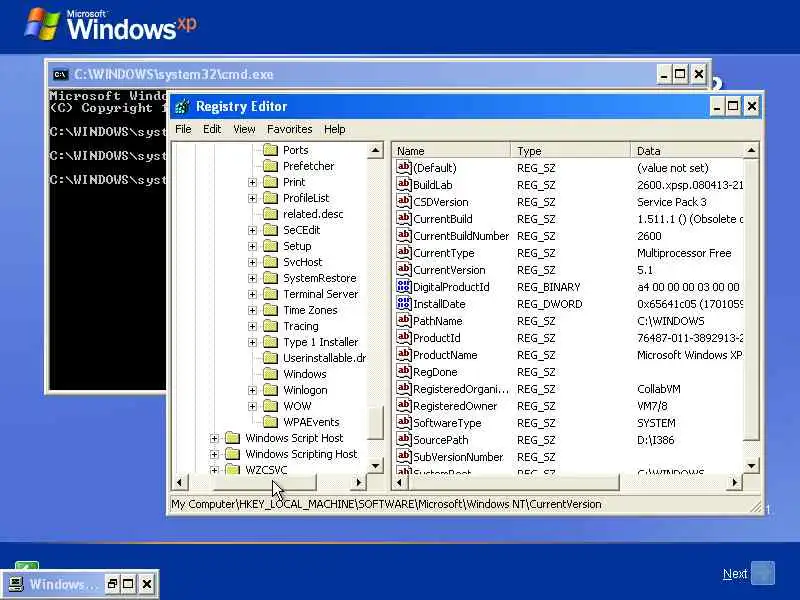This screenshot has height=600, width=800.
Task: Select the CurrentVersion value name
Action: [449, 270]
